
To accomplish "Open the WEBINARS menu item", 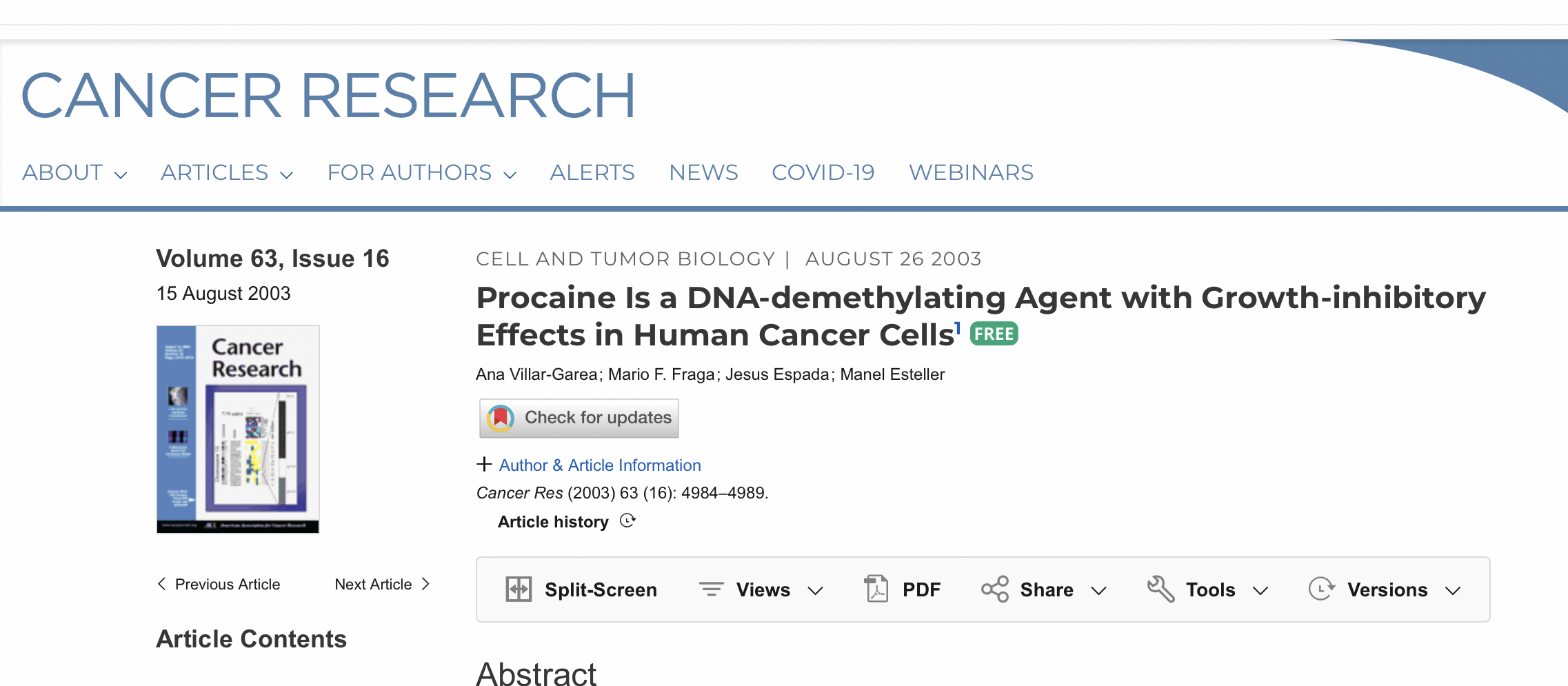I will pyautogui.click(x=971, y=173).
